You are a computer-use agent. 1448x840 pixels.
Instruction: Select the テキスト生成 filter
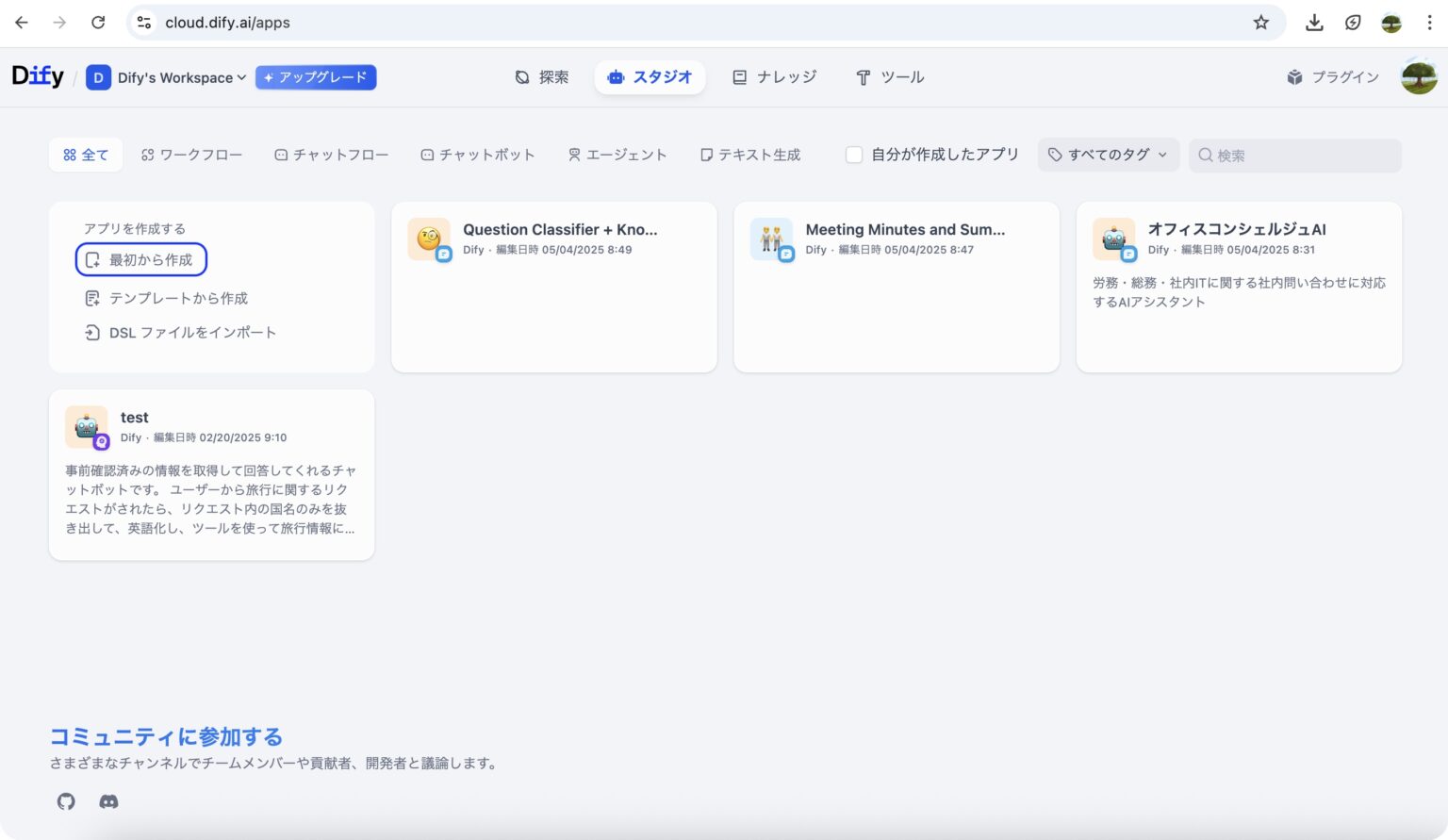750,155
